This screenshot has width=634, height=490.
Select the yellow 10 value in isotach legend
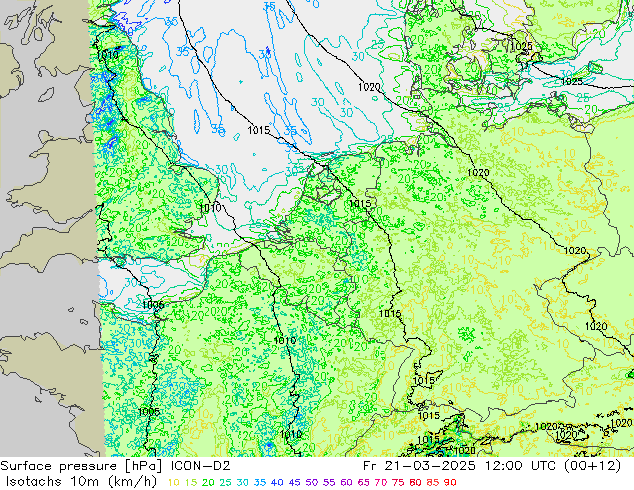[x=173, y=482]
